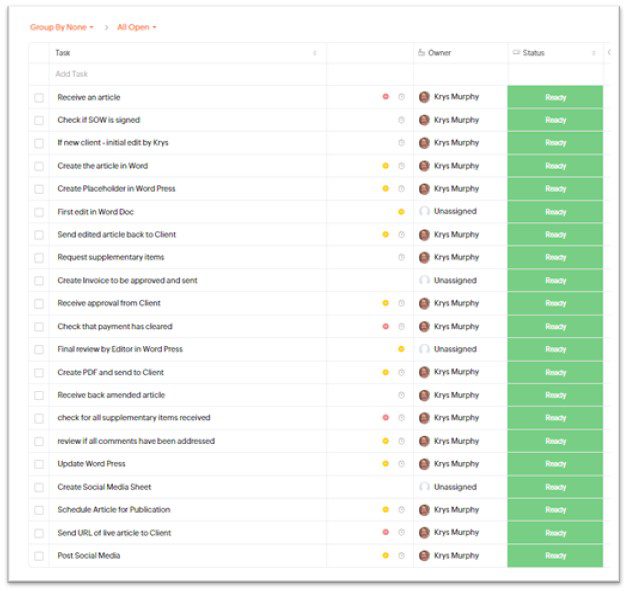Click yellow dot on Create the article in Word

pos(386,166)
